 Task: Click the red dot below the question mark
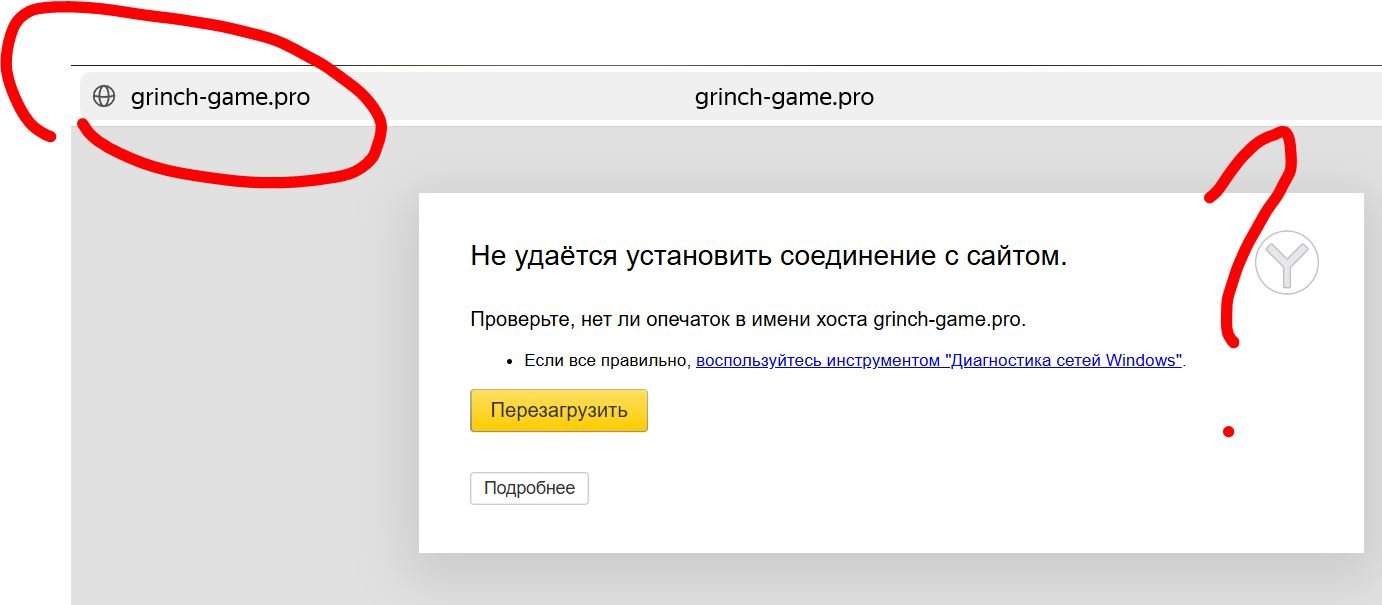[x=1229, y=432]
